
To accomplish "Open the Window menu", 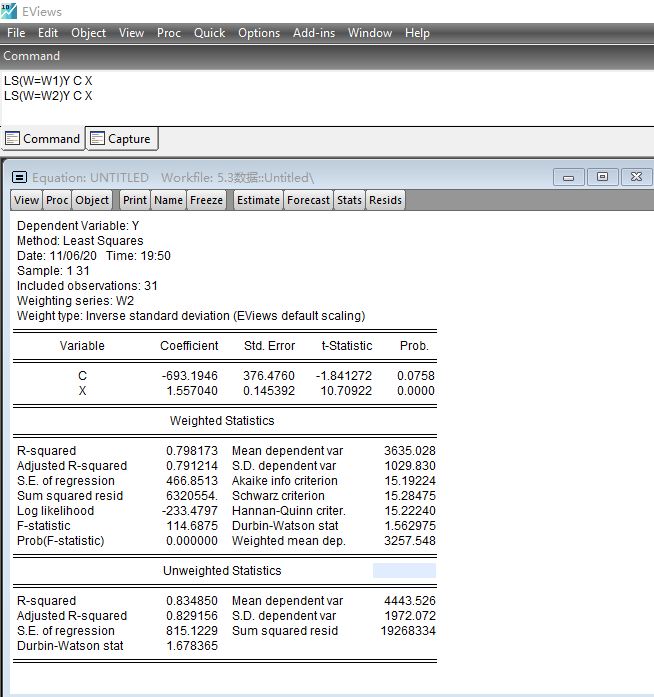I will pos(370,33).
